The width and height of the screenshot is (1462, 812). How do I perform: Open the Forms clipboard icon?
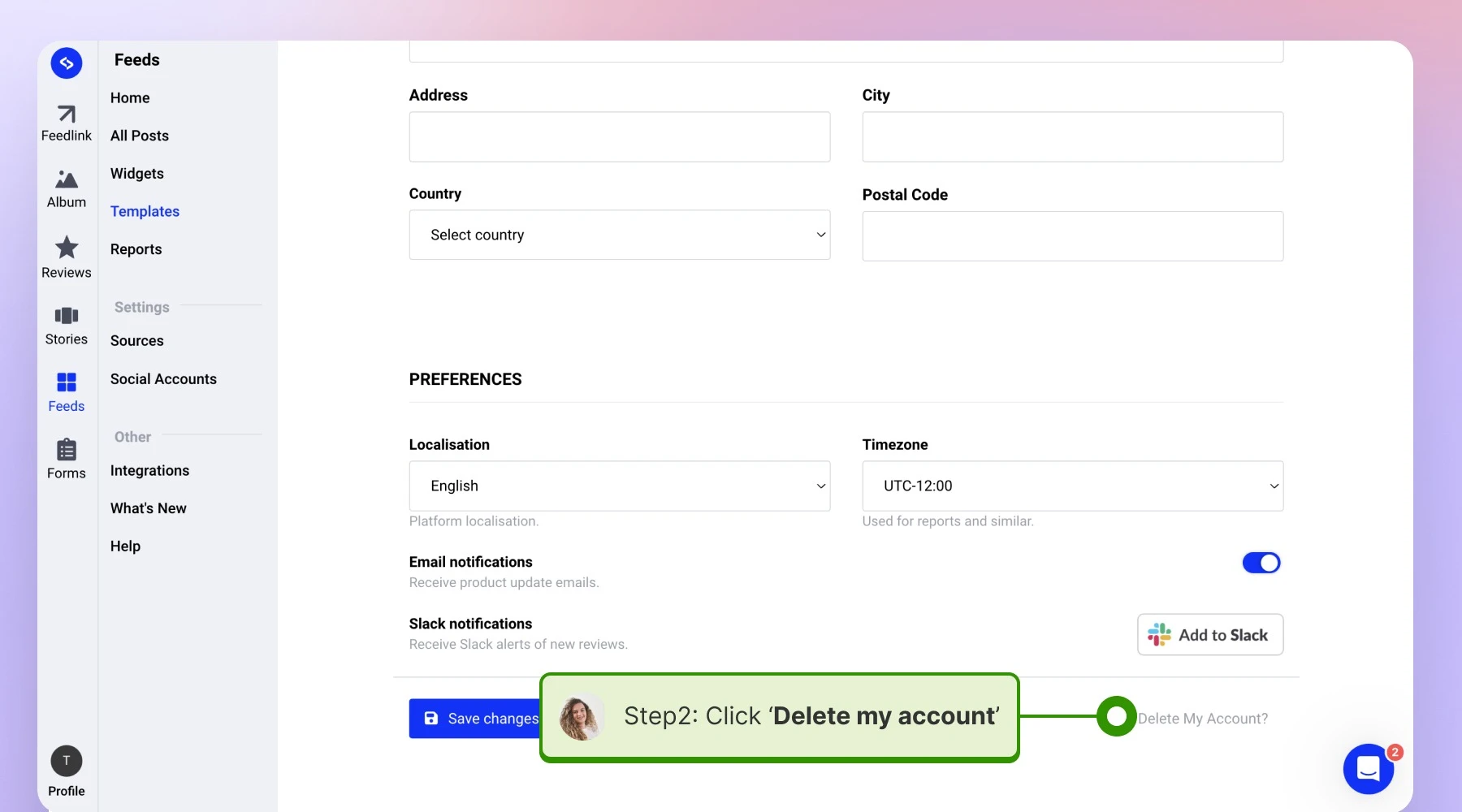(67, 449)
